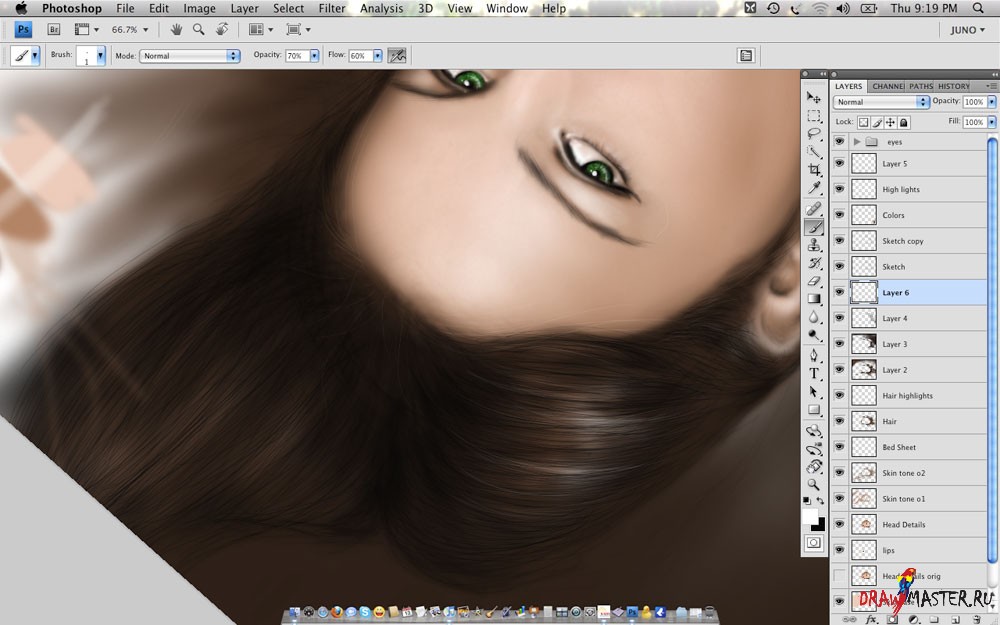The image size is (1000, 625).
Task: Add a layer style with fx button
Action: point(871,619)
